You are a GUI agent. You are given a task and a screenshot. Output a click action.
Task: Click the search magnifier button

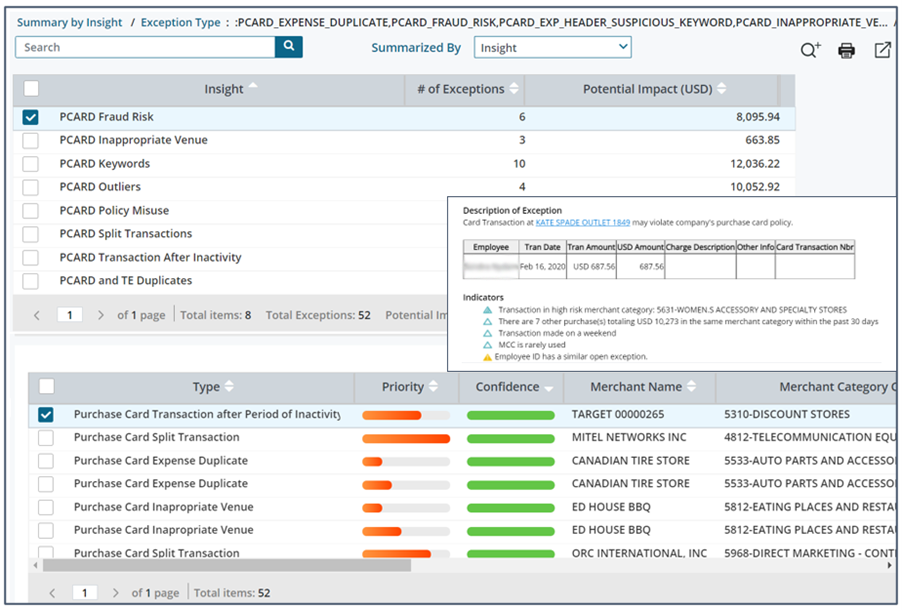click(289, 47)
